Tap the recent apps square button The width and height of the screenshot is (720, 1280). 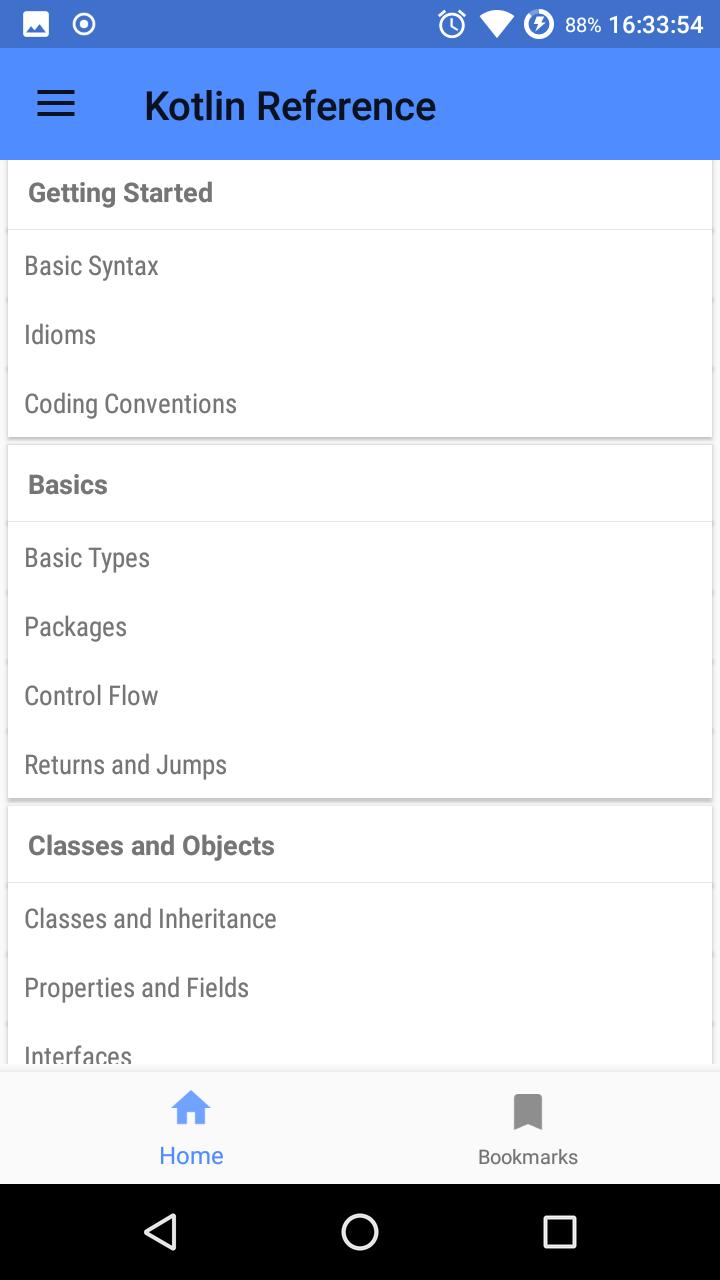(560, 1232)
